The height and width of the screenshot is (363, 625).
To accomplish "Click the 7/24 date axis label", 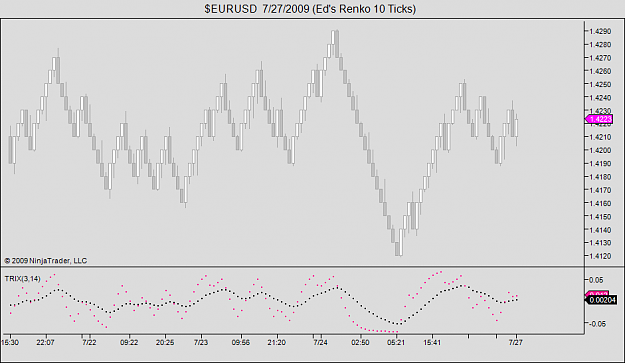I will pyautogui.click(x=320, y=343).
